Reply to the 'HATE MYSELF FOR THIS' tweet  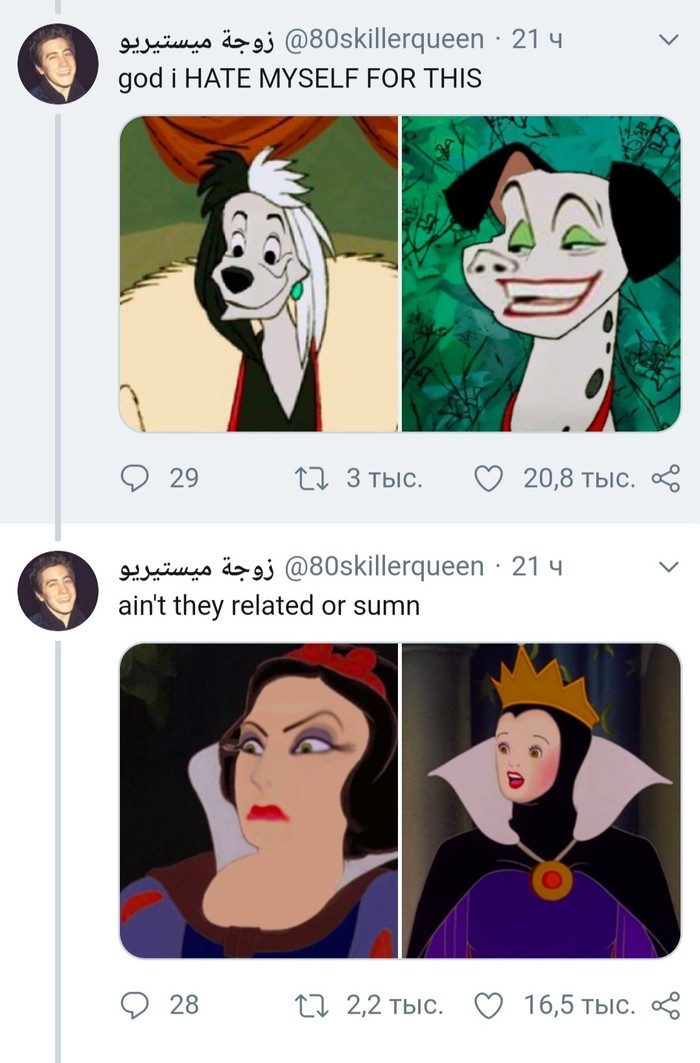pos(134,478)
